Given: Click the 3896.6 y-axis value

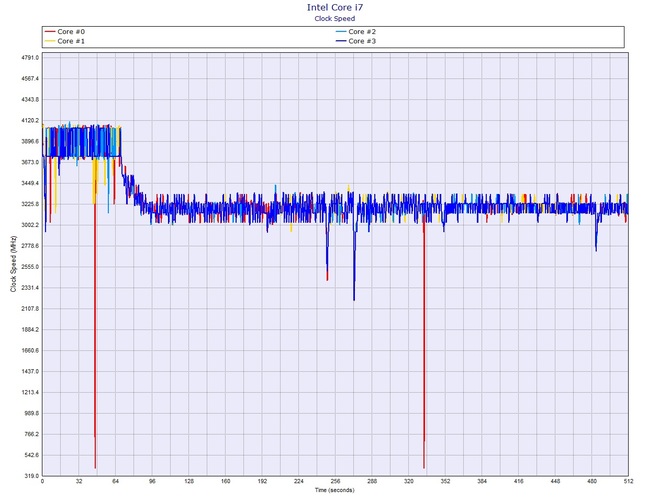Looking at the screenshot, I should coord(30,141).
